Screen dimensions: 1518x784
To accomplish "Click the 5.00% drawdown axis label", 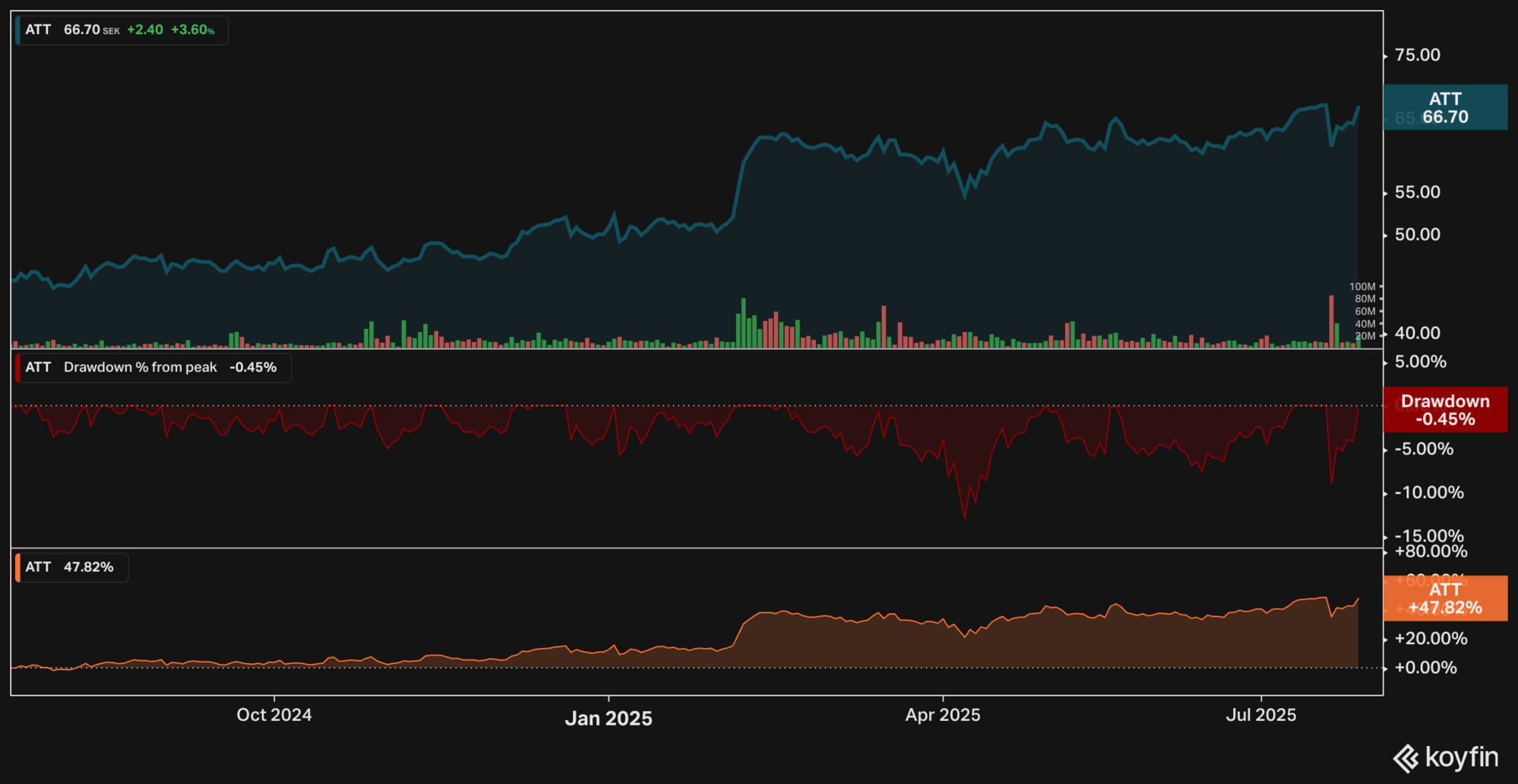I will pyautogui.click(x=1421, y=362).
